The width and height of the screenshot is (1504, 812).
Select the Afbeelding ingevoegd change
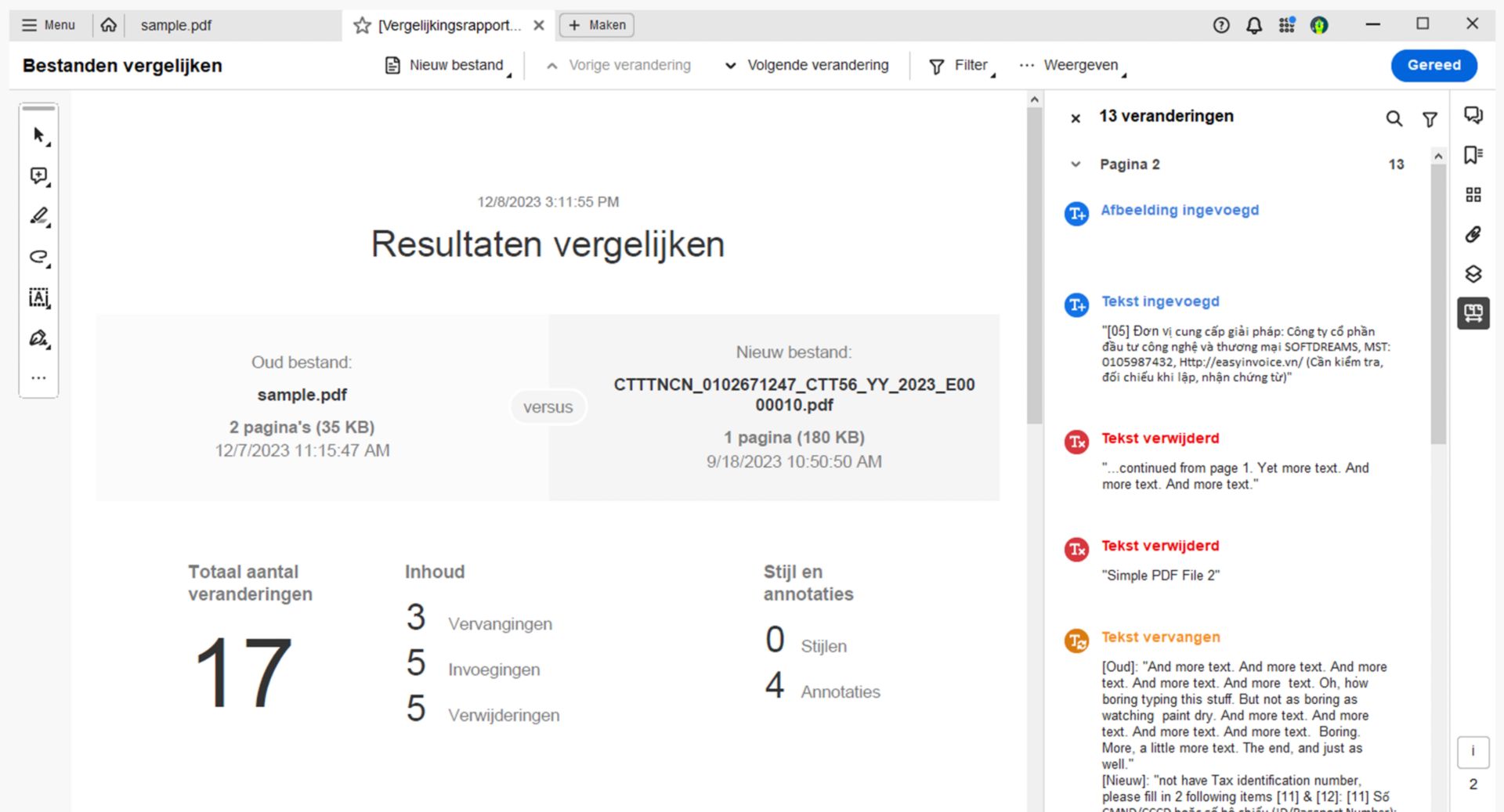coord(1180,211)
